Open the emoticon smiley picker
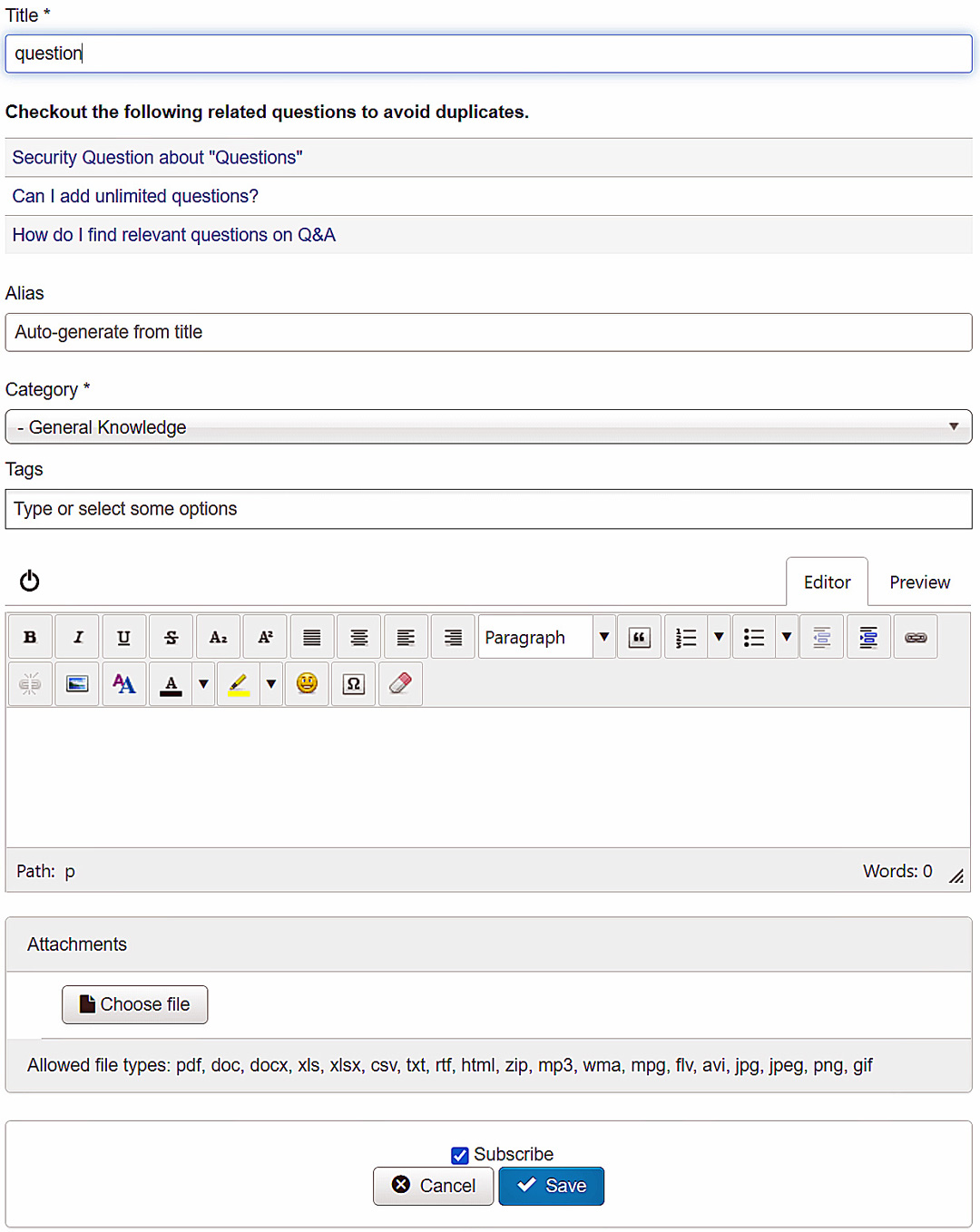The image size is (980, 1232). (x=307, y=684)
